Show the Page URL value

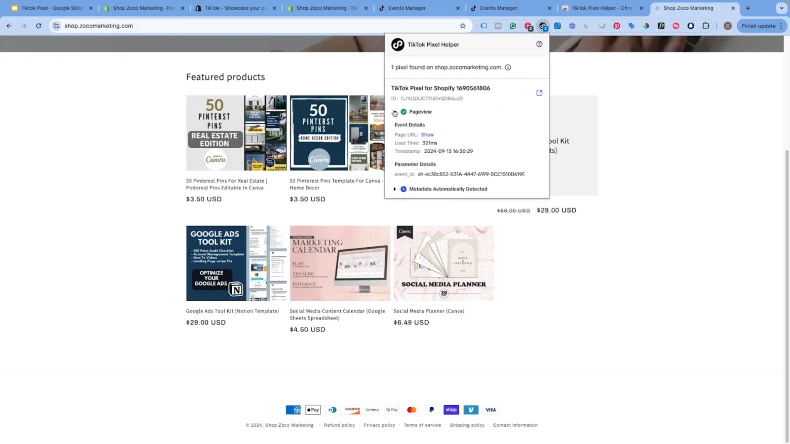(427, 135)
